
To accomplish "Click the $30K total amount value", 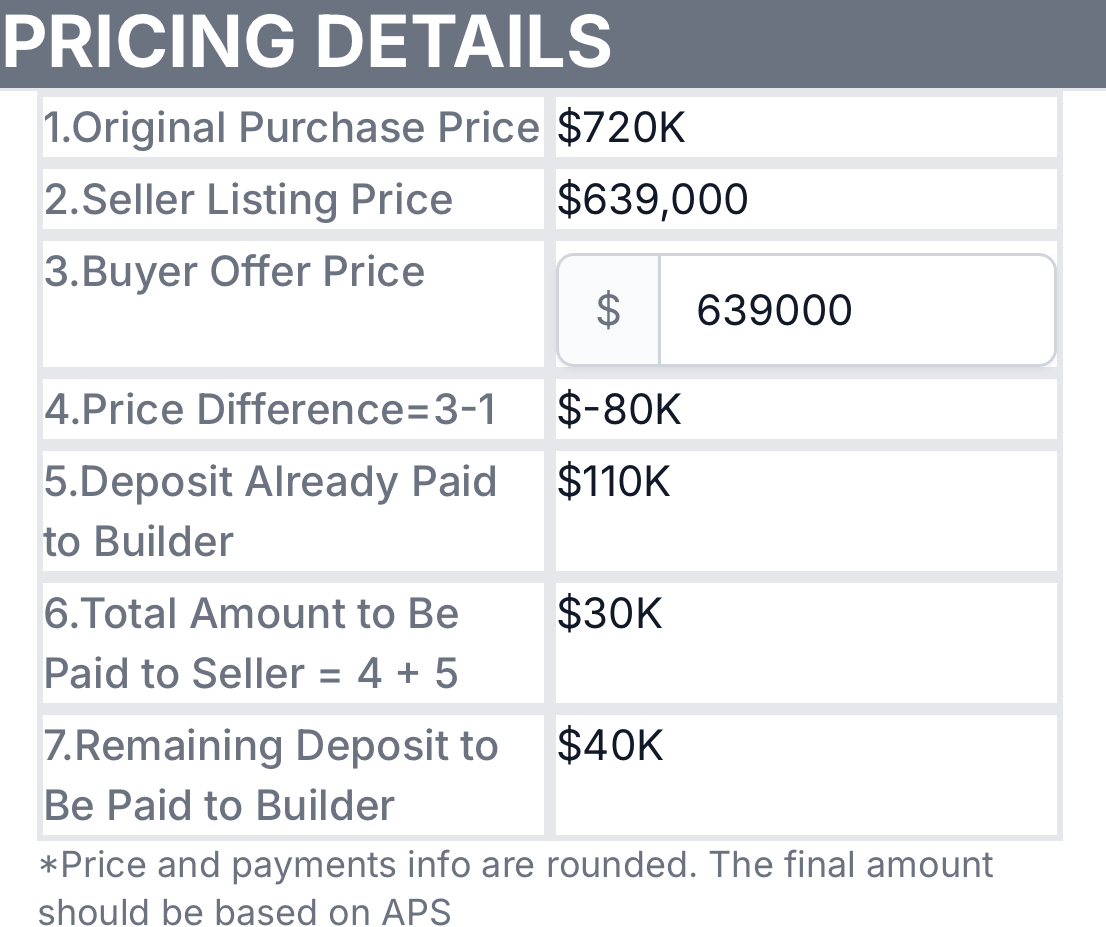I will coord(610,614).
